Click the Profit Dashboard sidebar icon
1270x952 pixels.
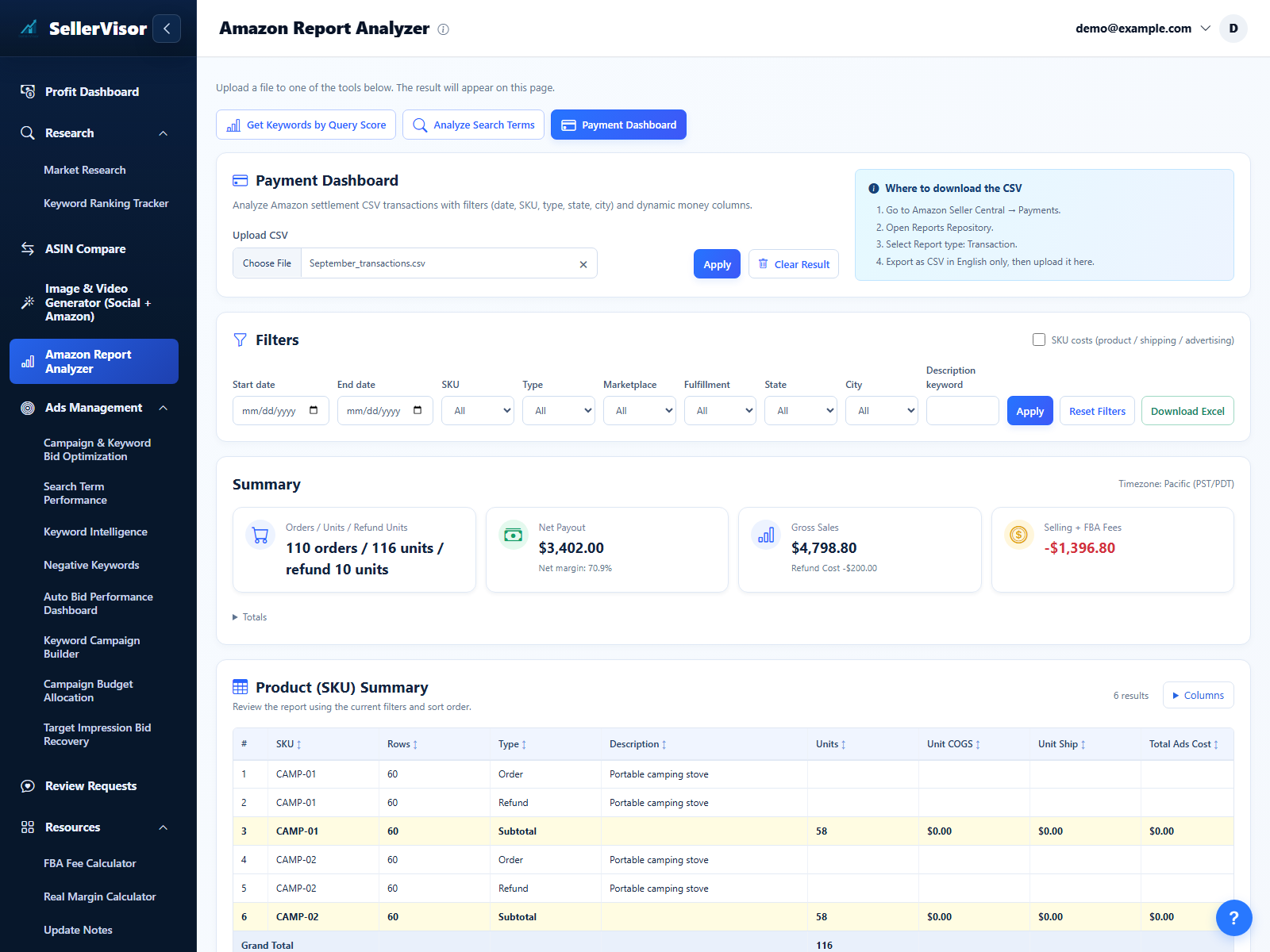pyautogui.click(x=28, y=92)
